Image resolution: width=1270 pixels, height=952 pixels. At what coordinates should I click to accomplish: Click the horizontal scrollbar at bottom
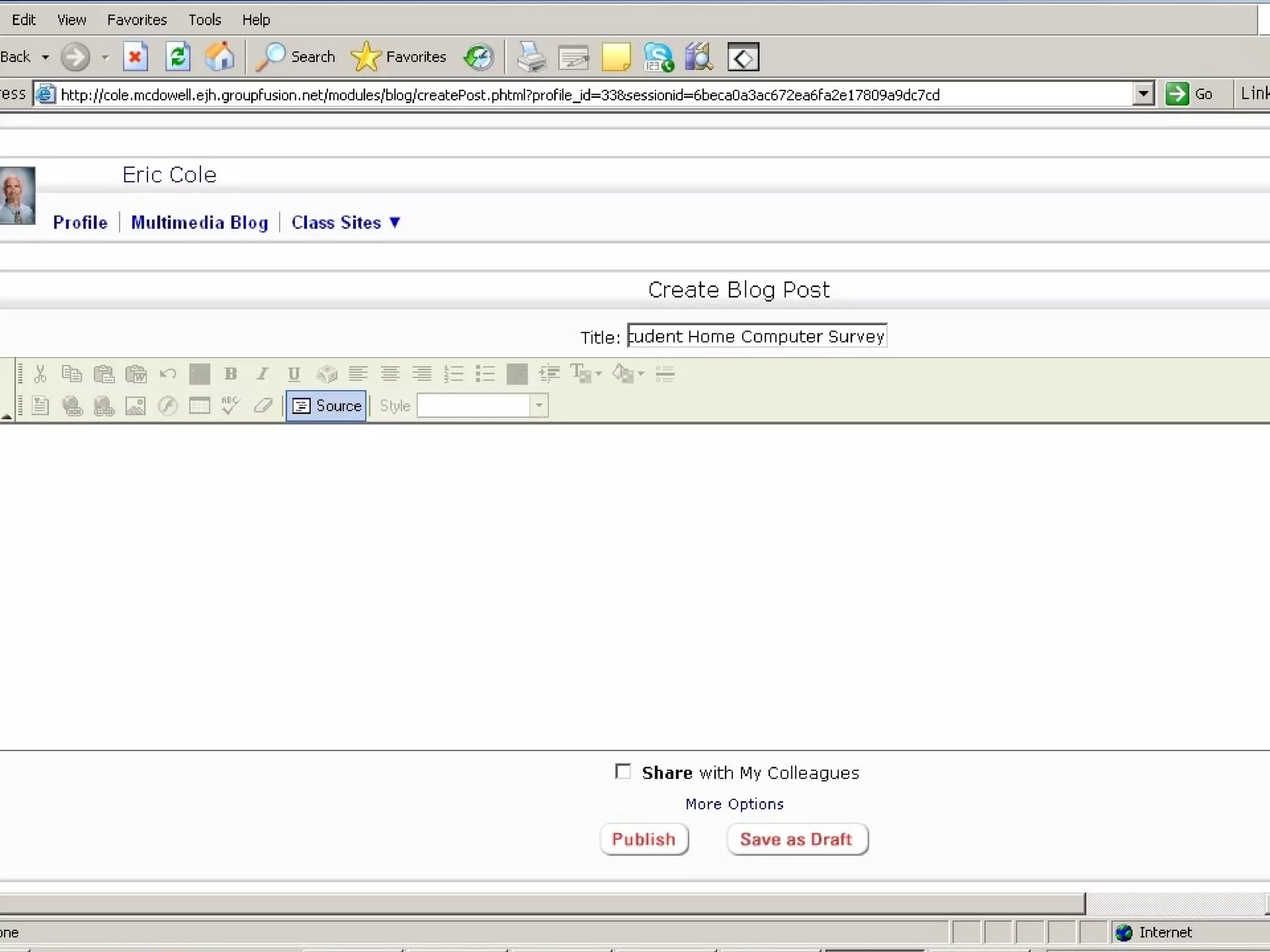(x=540, y=904)
